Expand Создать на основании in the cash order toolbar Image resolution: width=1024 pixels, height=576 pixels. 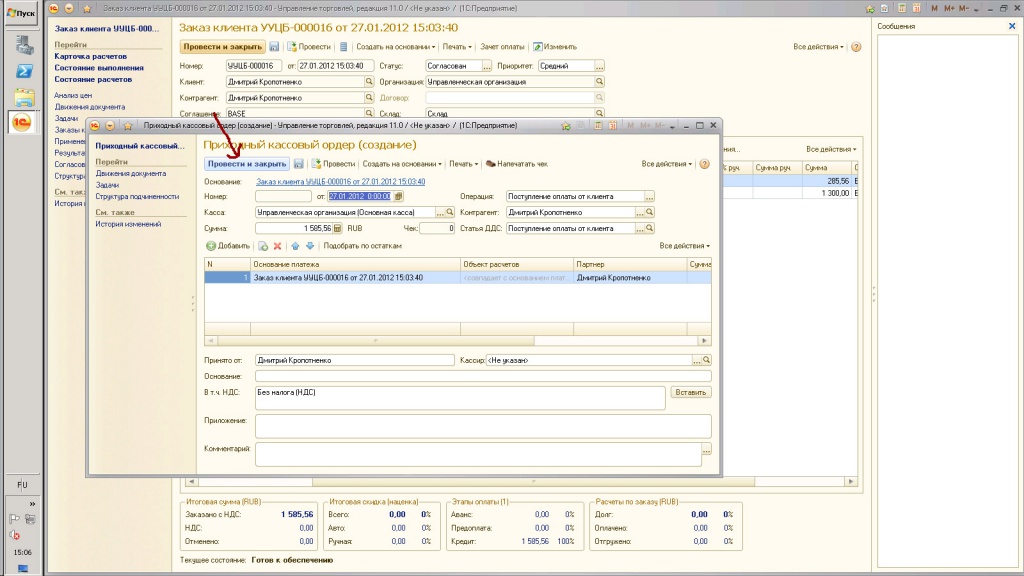click(x=402, y=164)
